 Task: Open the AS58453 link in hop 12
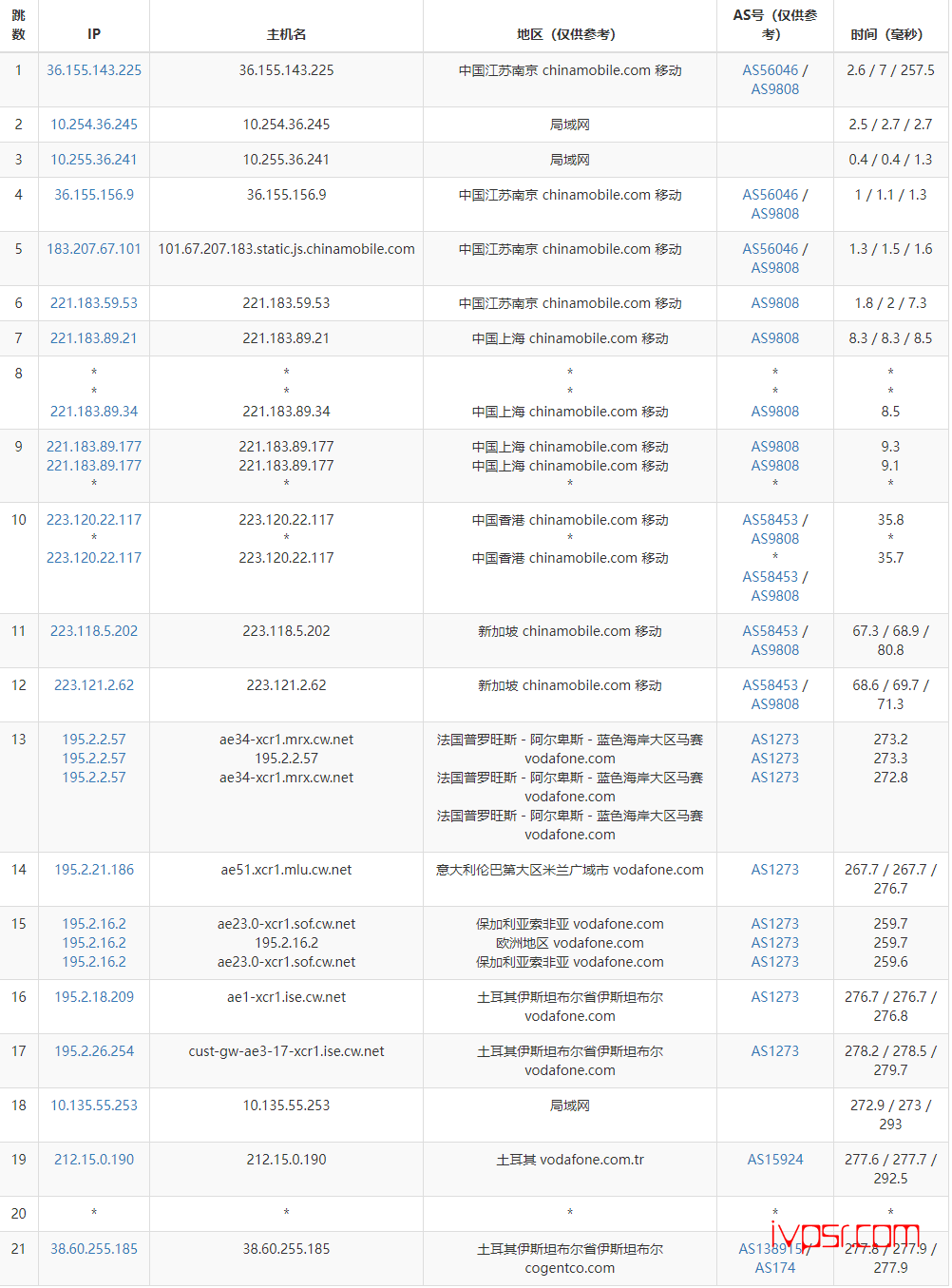pyautogui.click(x=771, y=685)
